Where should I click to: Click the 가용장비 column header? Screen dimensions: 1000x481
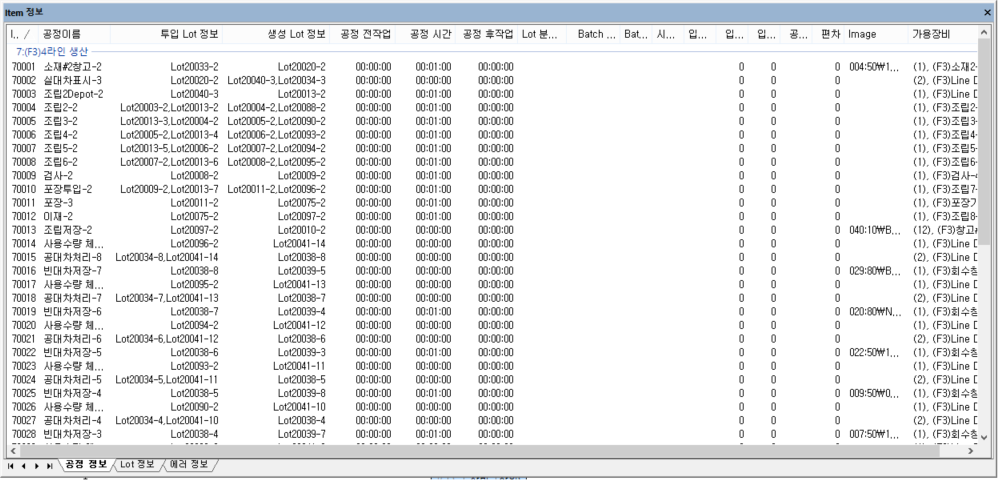(x=930, y=34)
